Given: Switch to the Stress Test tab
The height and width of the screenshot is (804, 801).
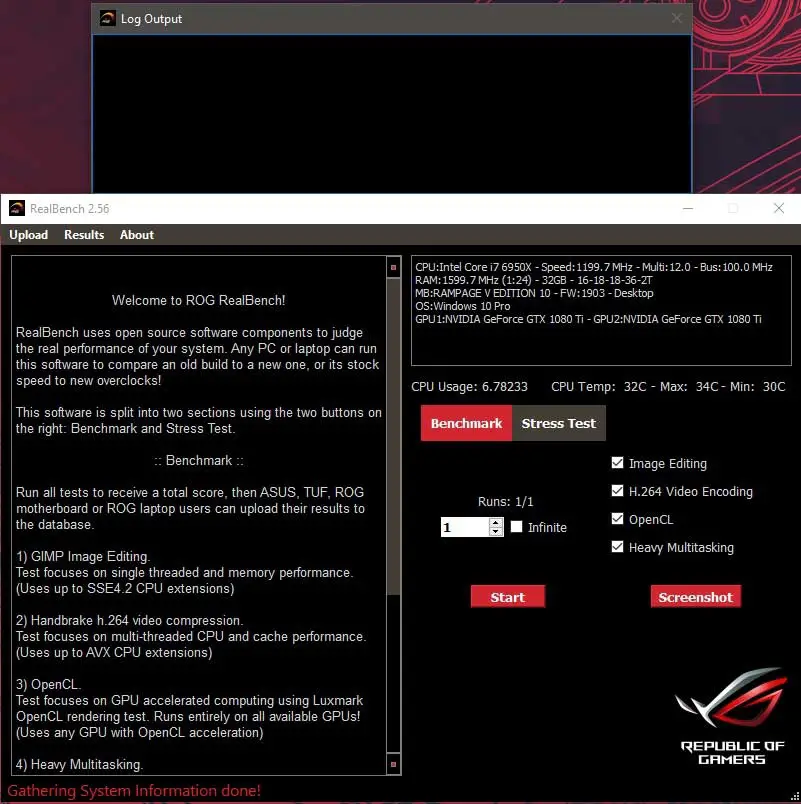Looking at the screenshot, I should [x=558, y=423].
